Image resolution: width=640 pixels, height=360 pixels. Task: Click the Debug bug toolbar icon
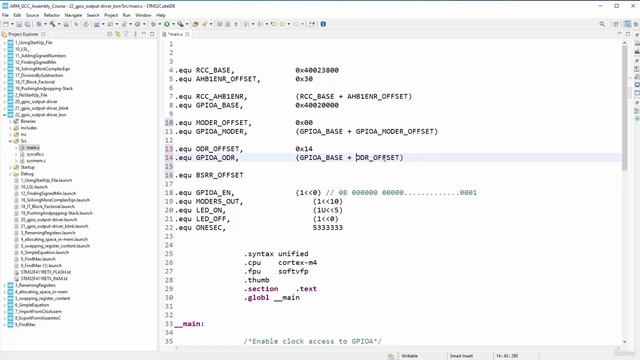pyautogui.click(x=153, y=24)
